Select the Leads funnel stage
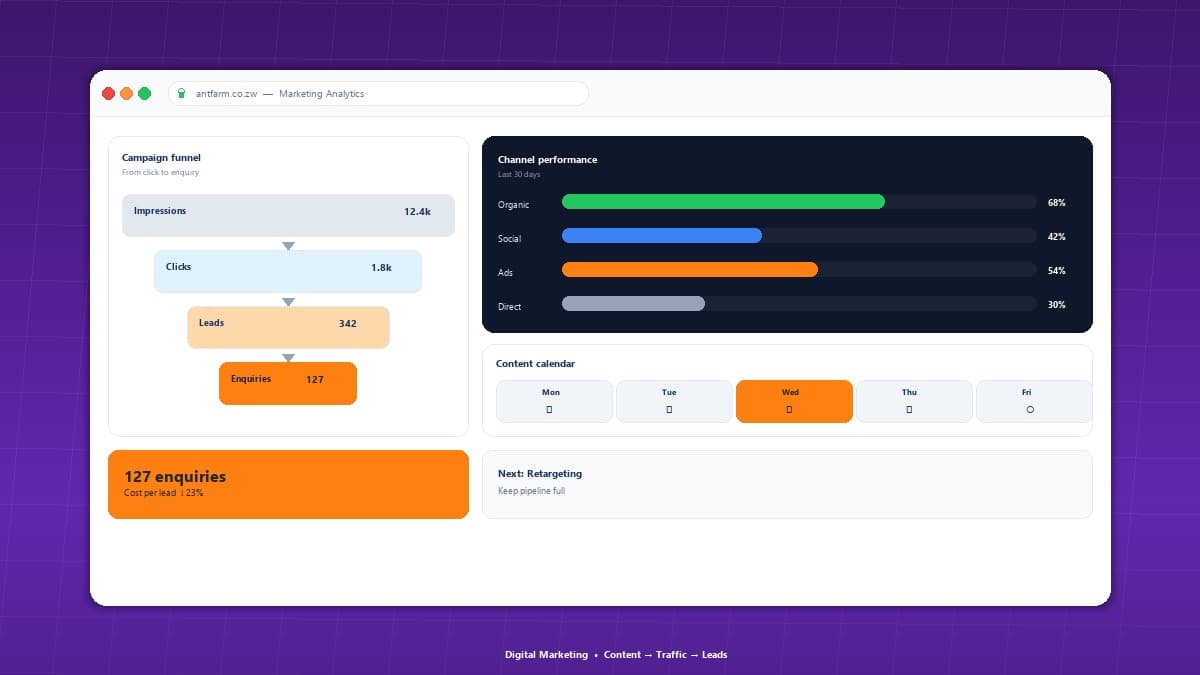 pos(288,327)
